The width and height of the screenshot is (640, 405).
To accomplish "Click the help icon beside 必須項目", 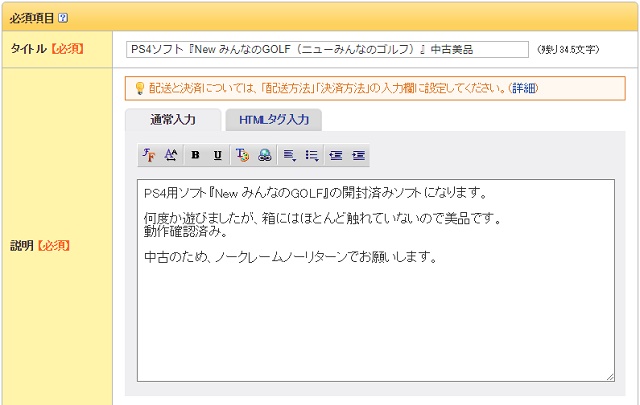I will 63,18.
